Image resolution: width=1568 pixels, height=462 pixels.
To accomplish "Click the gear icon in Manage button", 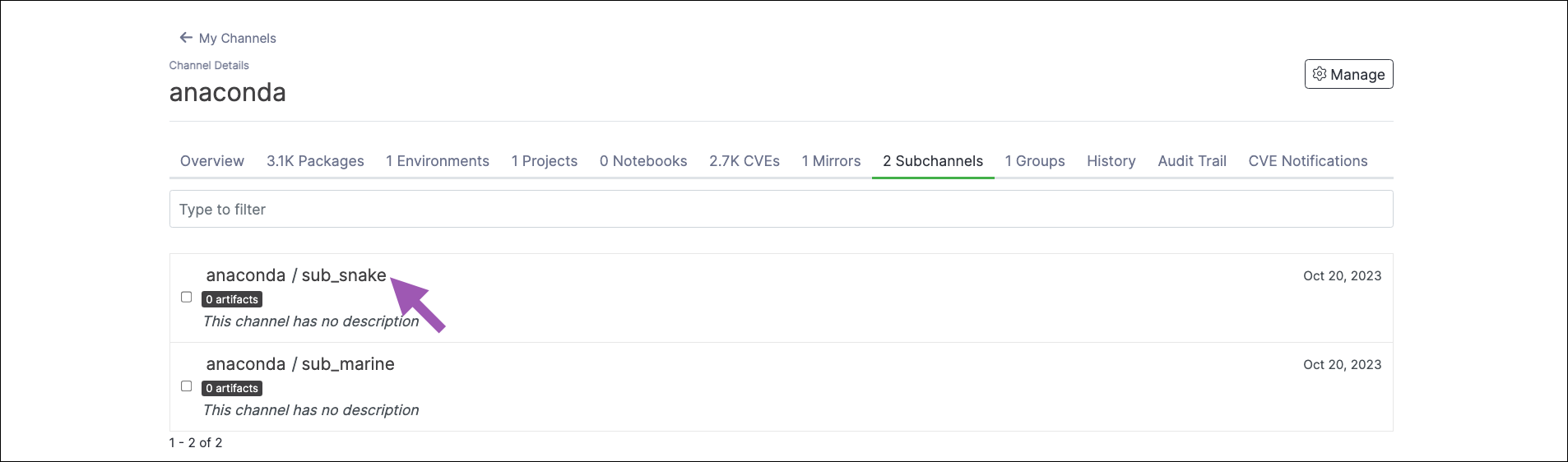I will (1320, 74).
